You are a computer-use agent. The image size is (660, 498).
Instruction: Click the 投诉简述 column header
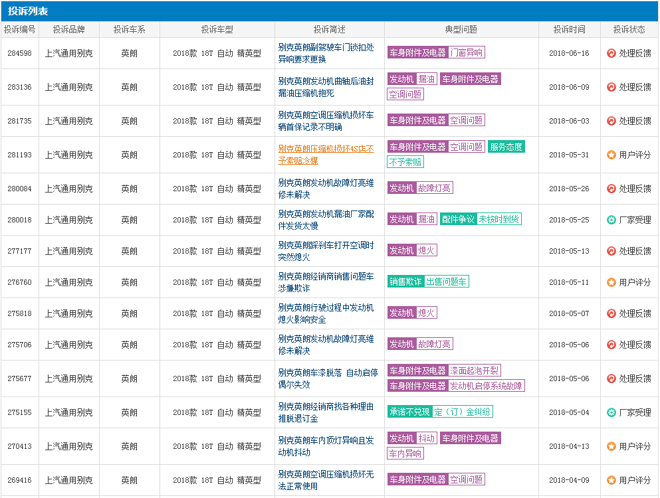coord(329,29)
